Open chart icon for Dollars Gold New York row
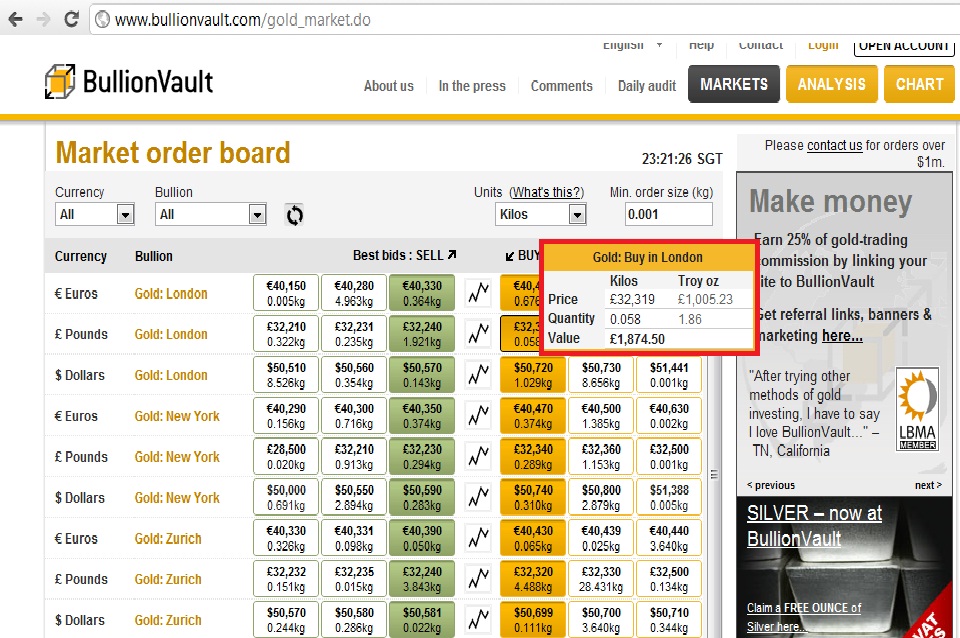This screenshot has width=960, height=638. pyautogui.click(x=478, y=497)
